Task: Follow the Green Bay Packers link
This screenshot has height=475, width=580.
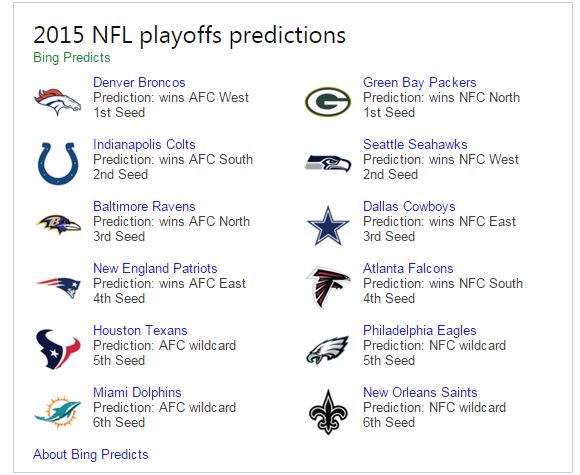Action: point(419,82)
